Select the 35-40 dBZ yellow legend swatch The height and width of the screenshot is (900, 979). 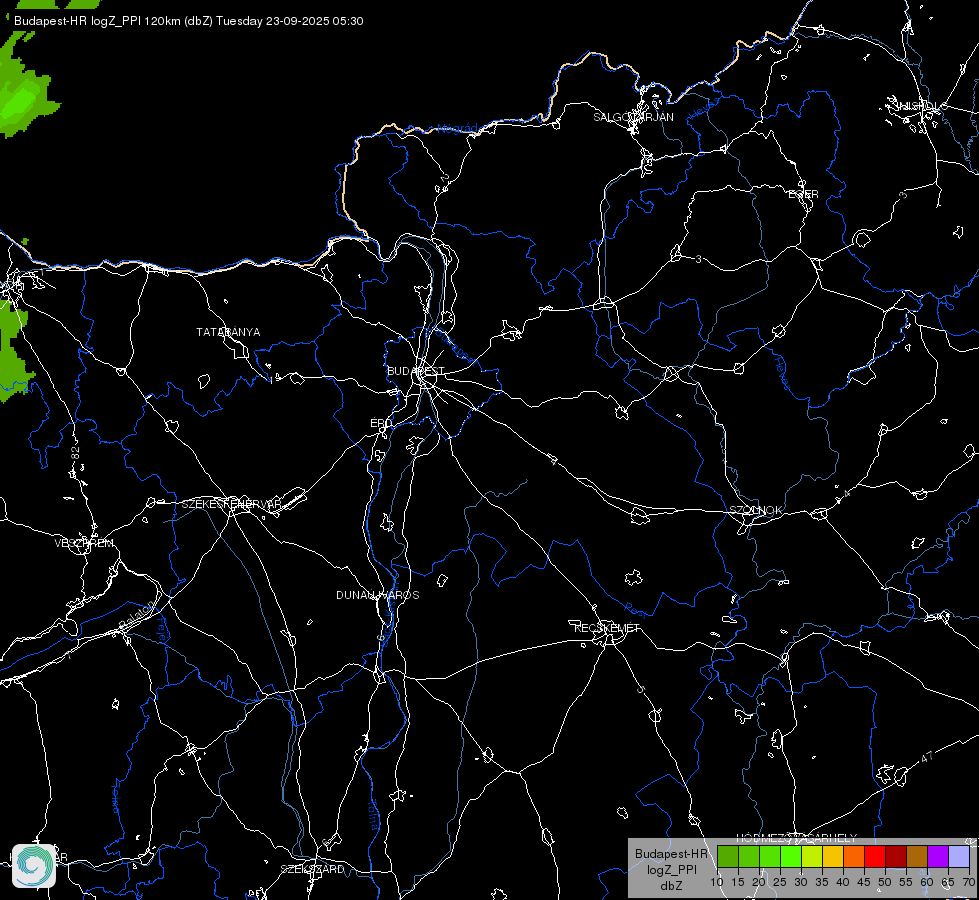click(x=833, y=857)
